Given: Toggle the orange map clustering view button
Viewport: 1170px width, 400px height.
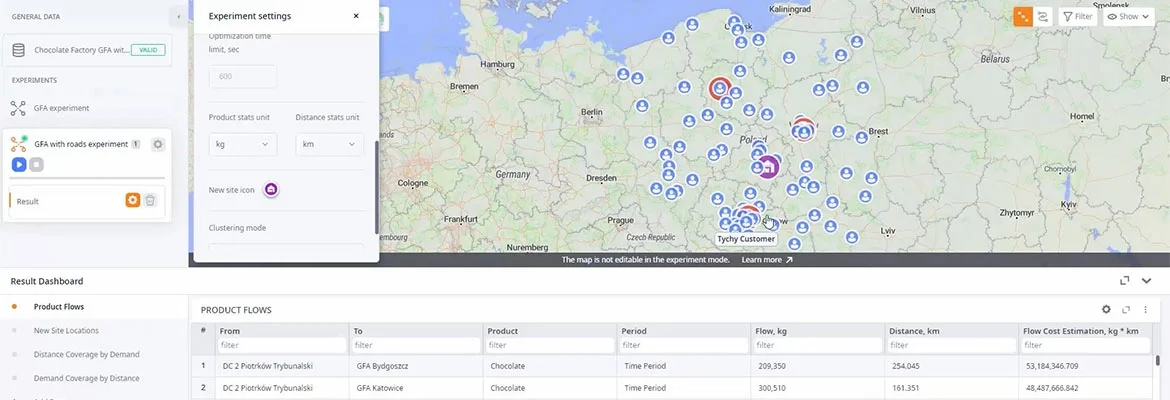Looking at the screenshot, I should 1023,16.
